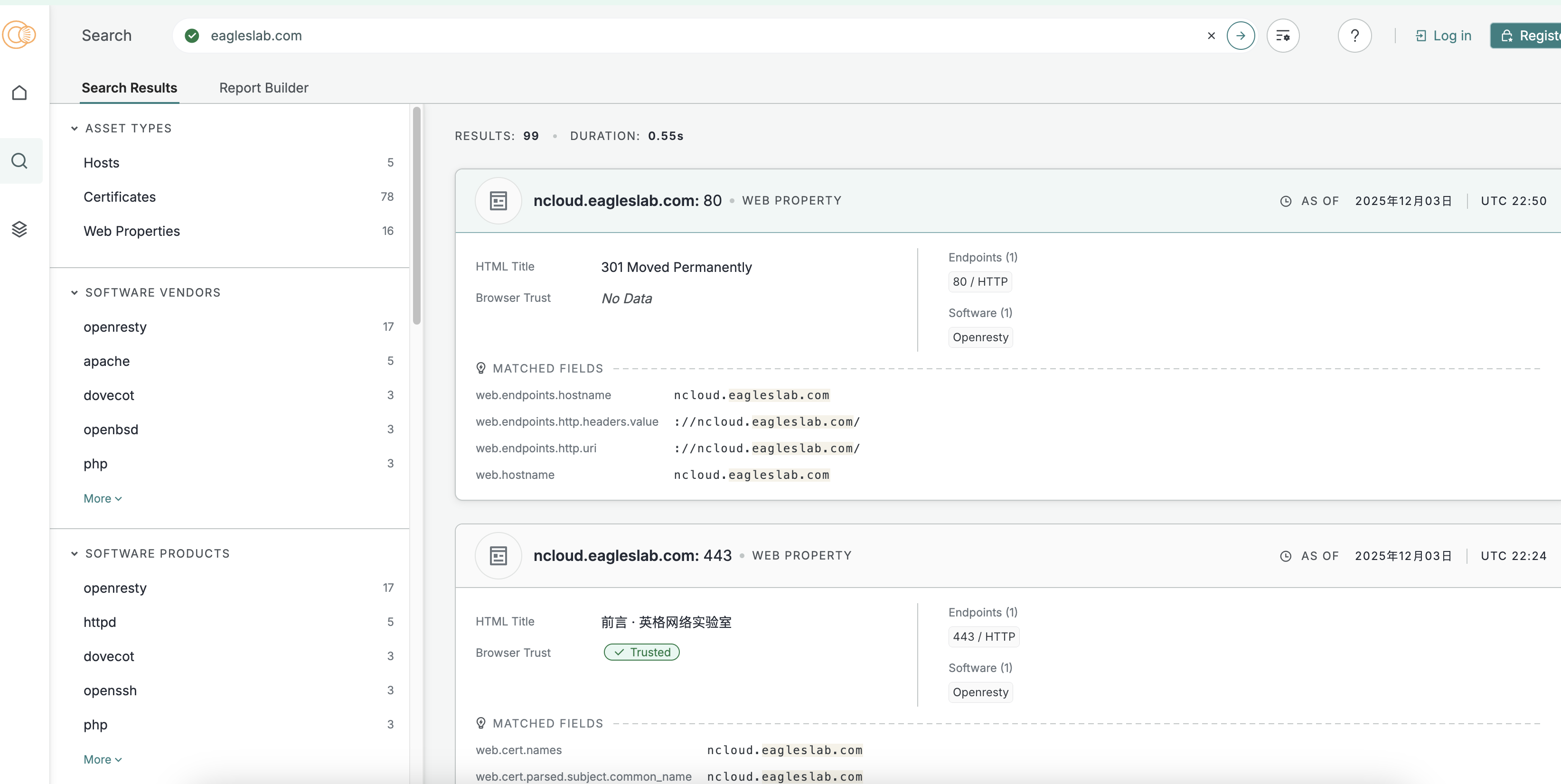This screenshot has width=1561, height=784.
Task: Filter by openresty software vendor
Action: (x=115, y=327)
